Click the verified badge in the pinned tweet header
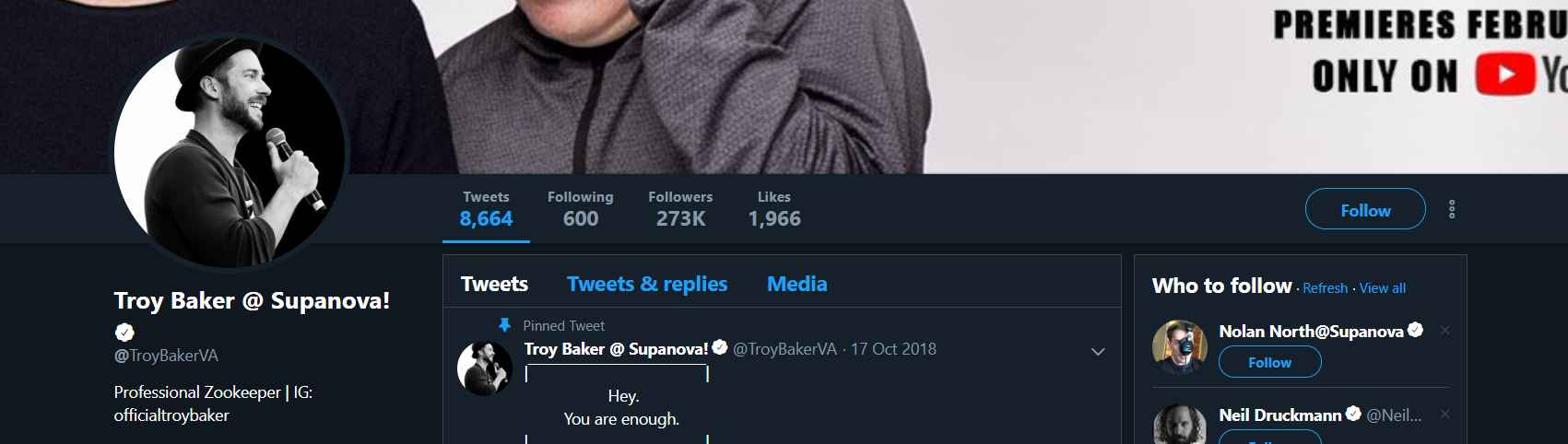This screenshot has width=1568, height=444. 720,347
